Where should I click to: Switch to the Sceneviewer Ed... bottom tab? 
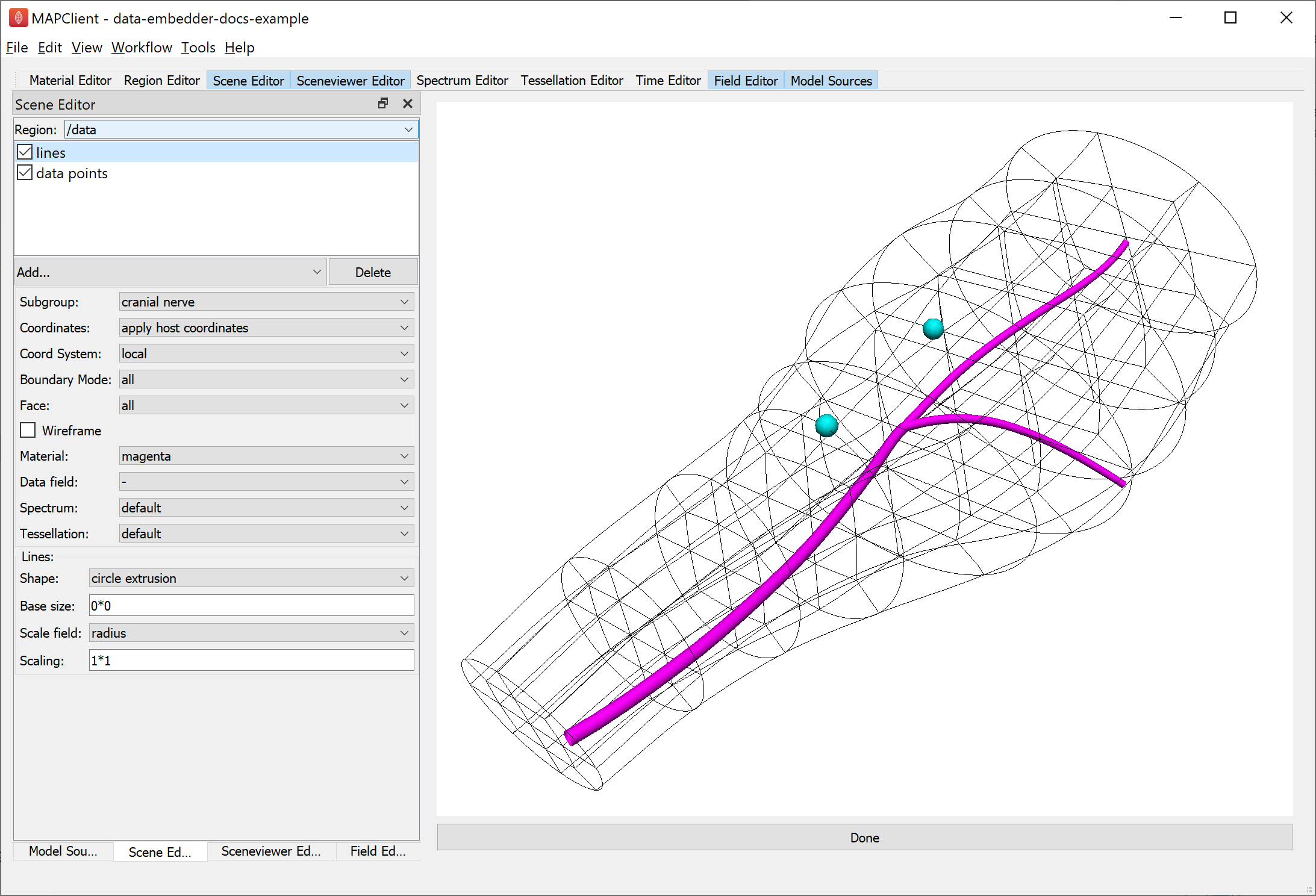(x=271, y=851)
